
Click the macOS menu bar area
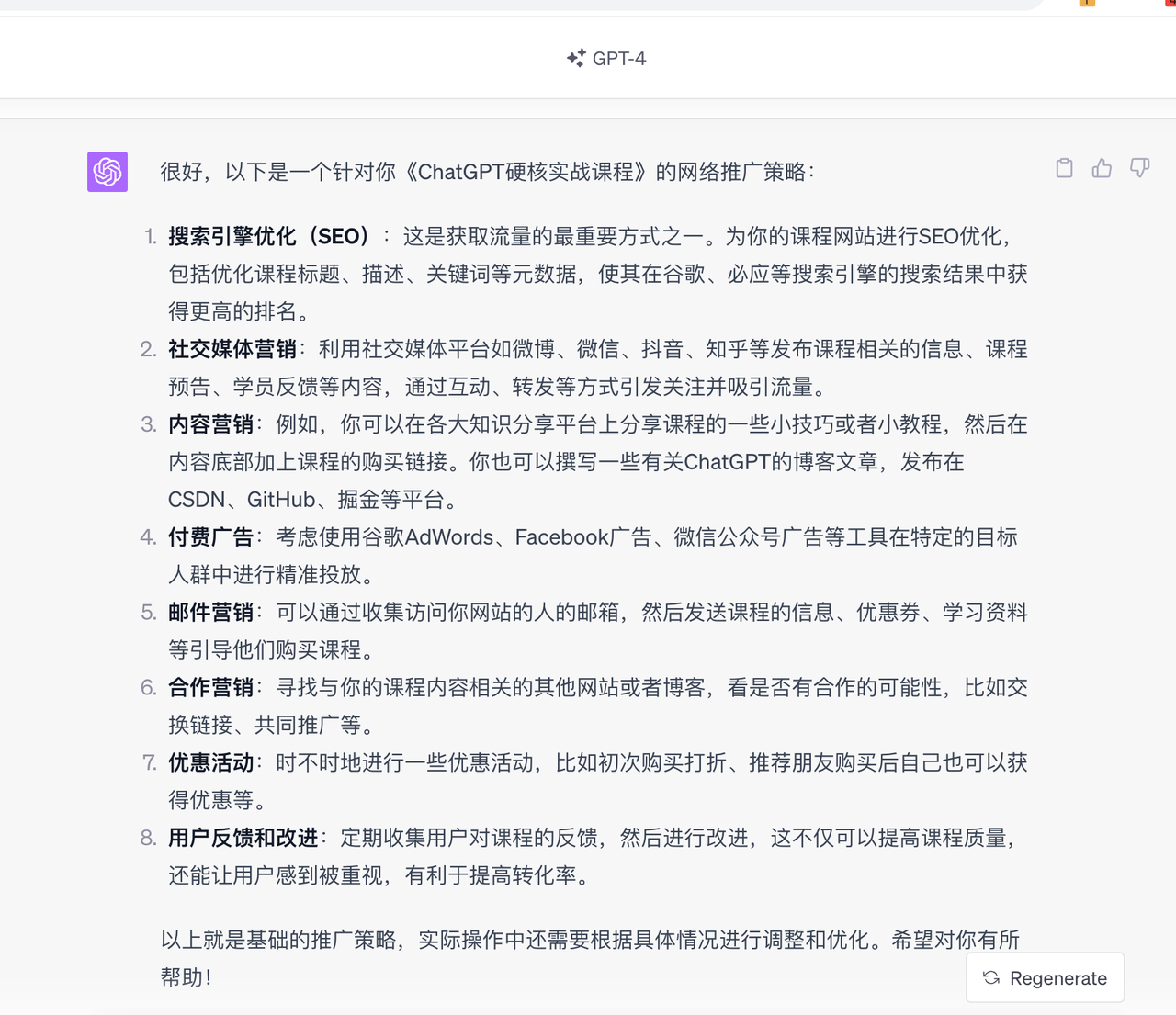point(588,4)
